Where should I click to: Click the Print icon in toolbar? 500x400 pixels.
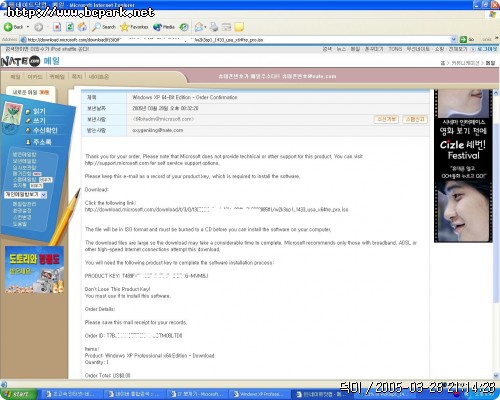coord(214,27)
